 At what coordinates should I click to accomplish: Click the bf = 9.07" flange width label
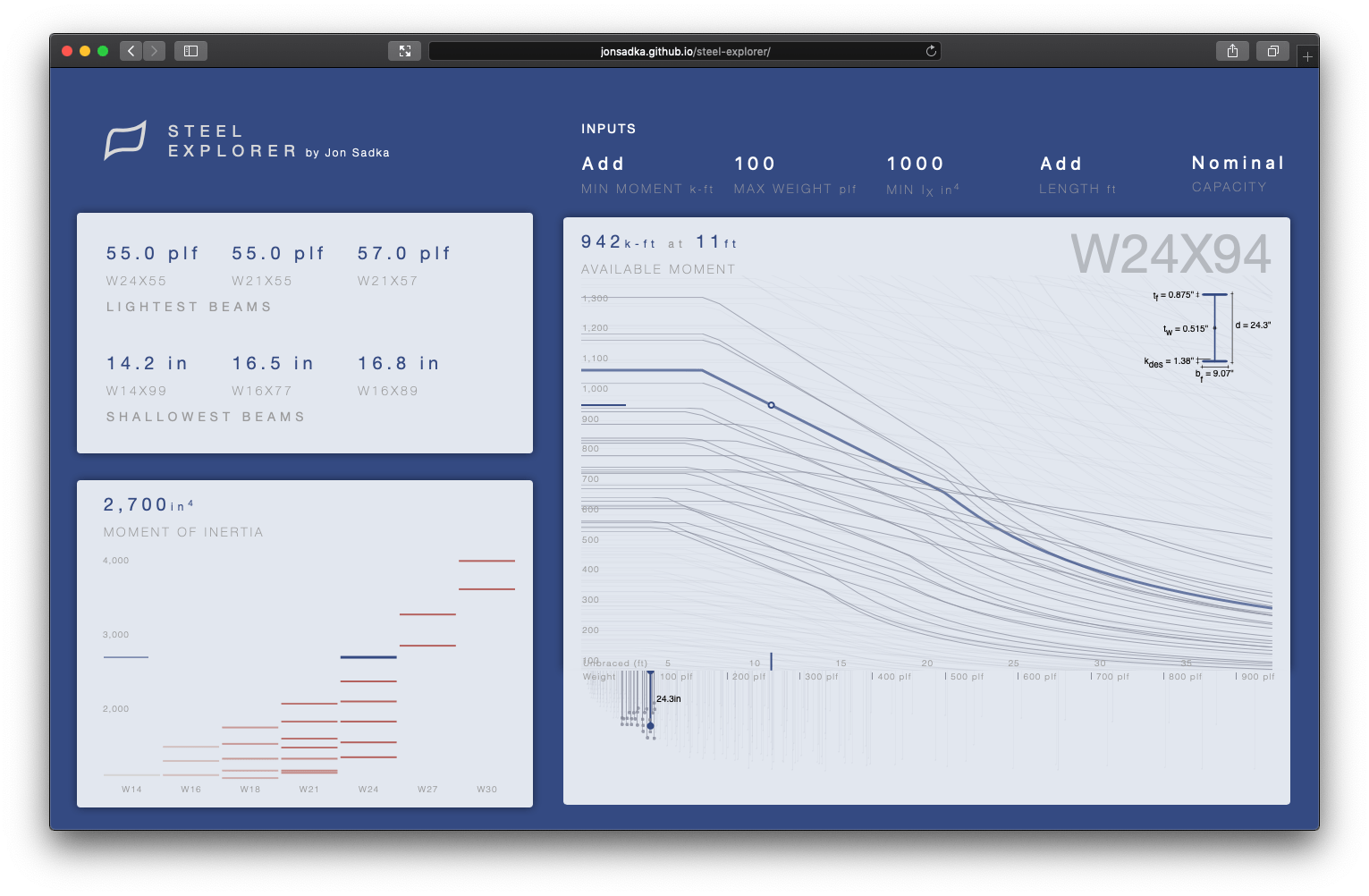click(x=1214, y=375)
